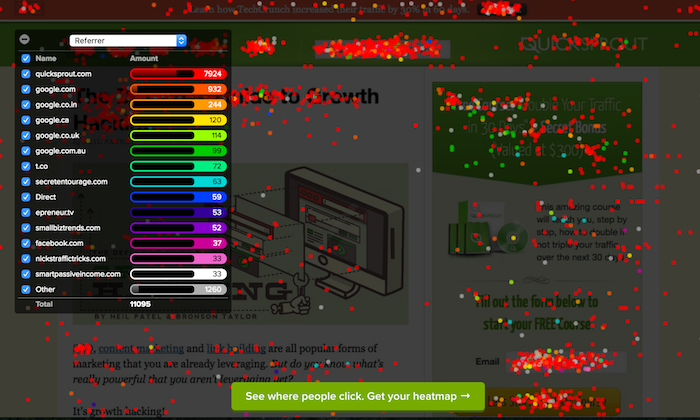Click the course box and CD image
This screenshot has width=700, height=420.
pos(488,229)
